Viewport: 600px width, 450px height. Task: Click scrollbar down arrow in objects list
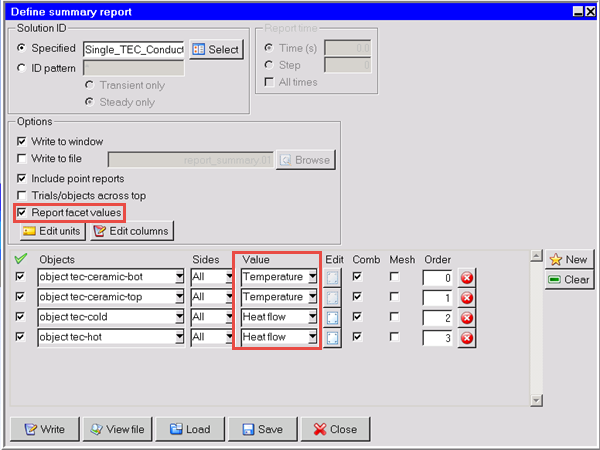click(536, 400)
